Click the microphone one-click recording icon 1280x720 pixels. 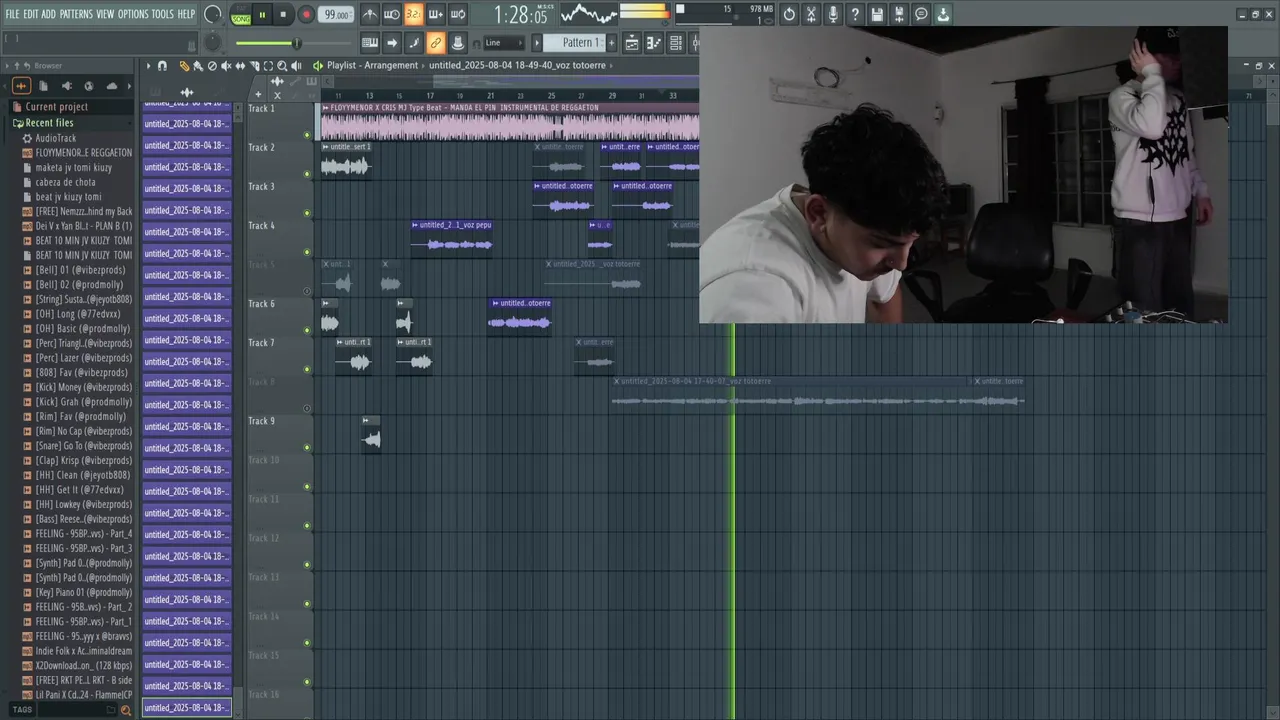point(833,14)
